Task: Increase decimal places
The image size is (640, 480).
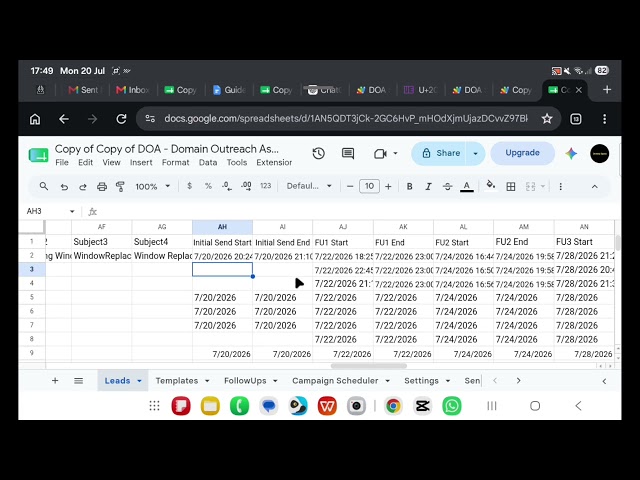Action: click(246, 186)
